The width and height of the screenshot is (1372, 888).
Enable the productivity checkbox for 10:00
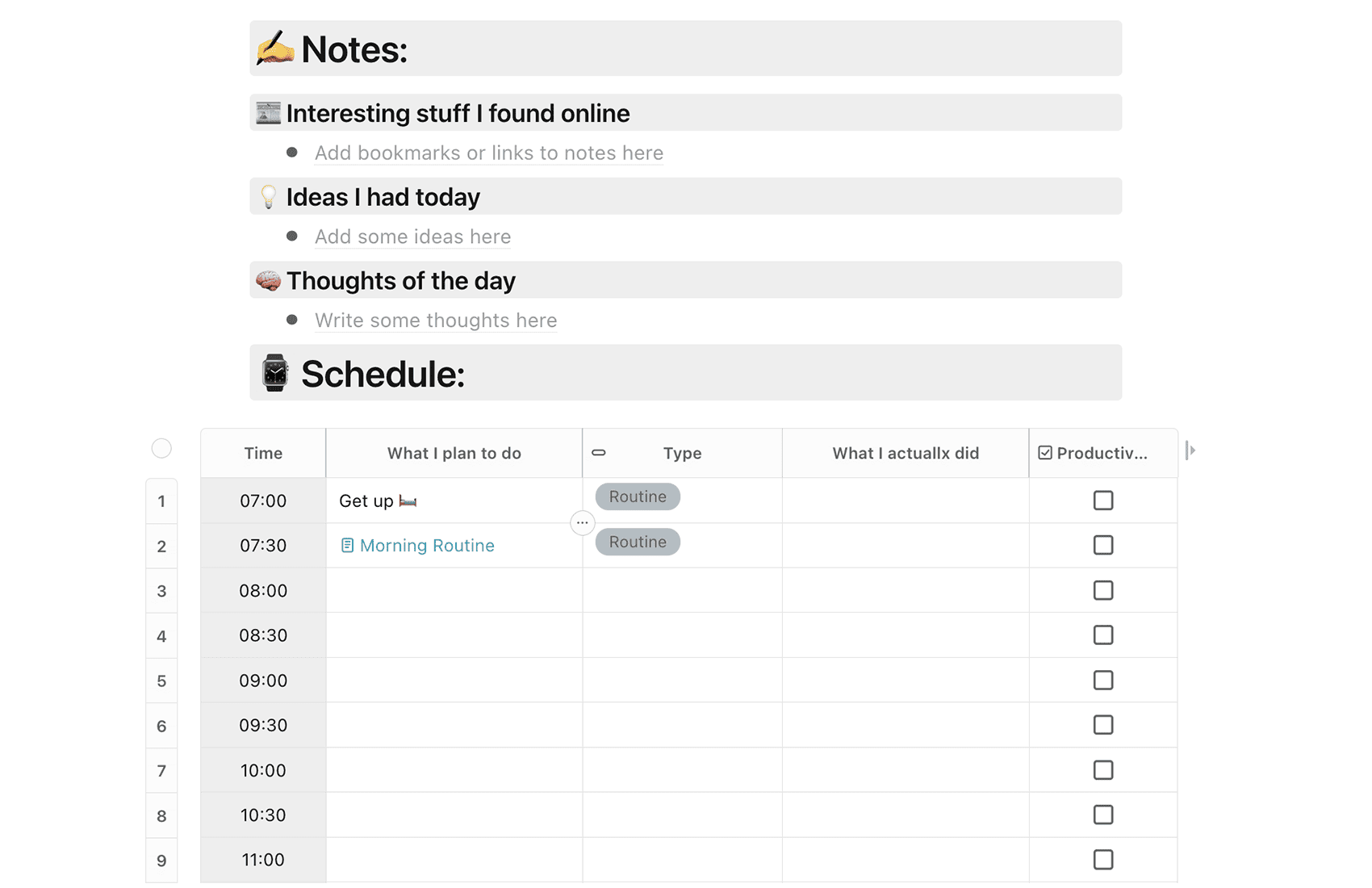(1103, 770)
